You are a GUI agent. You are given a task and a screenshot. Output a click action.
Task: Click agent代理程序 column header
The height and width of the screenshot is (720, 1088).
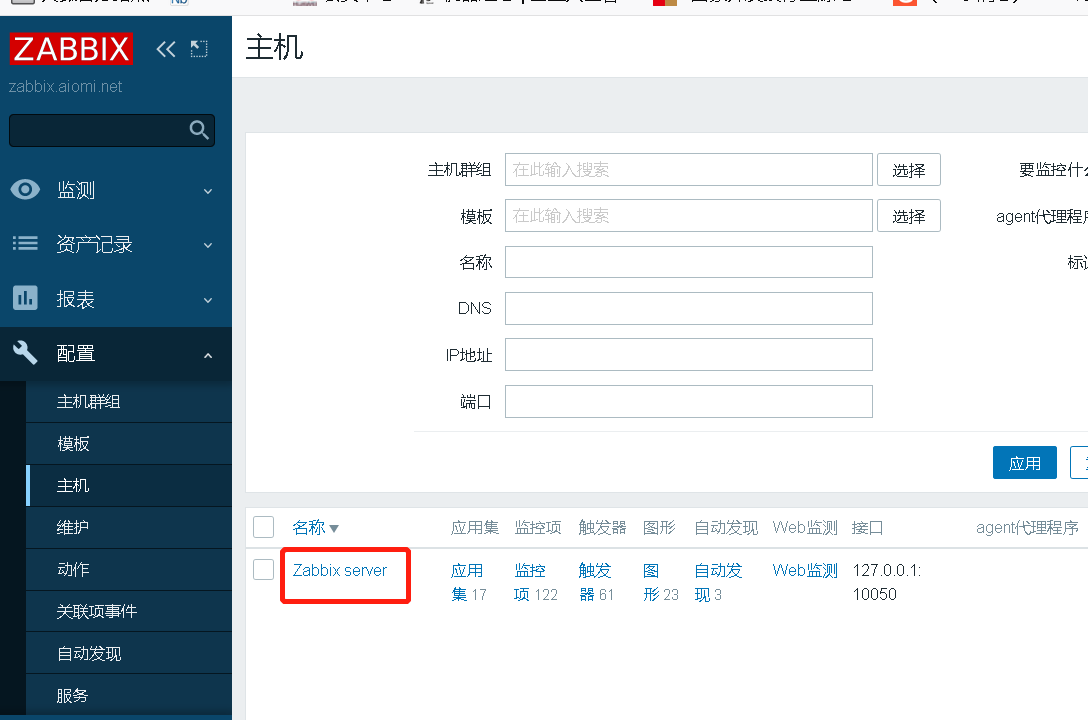point(1027,528)
